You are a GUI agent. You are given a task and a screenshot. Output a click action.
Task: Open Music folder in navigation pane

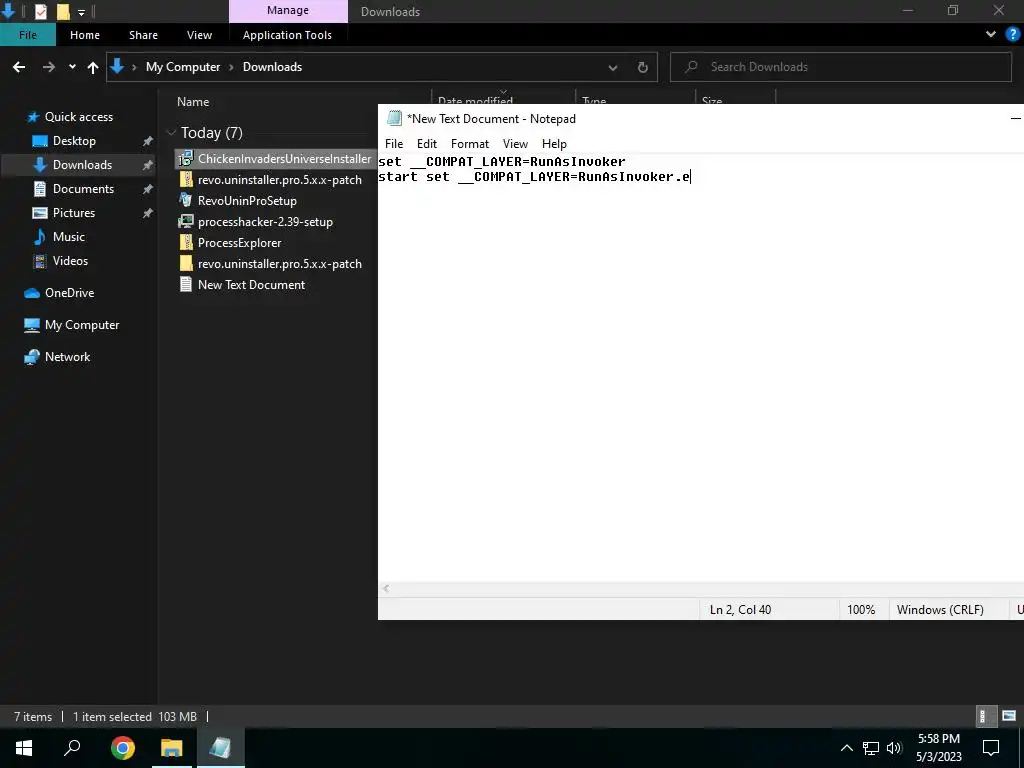69,236
